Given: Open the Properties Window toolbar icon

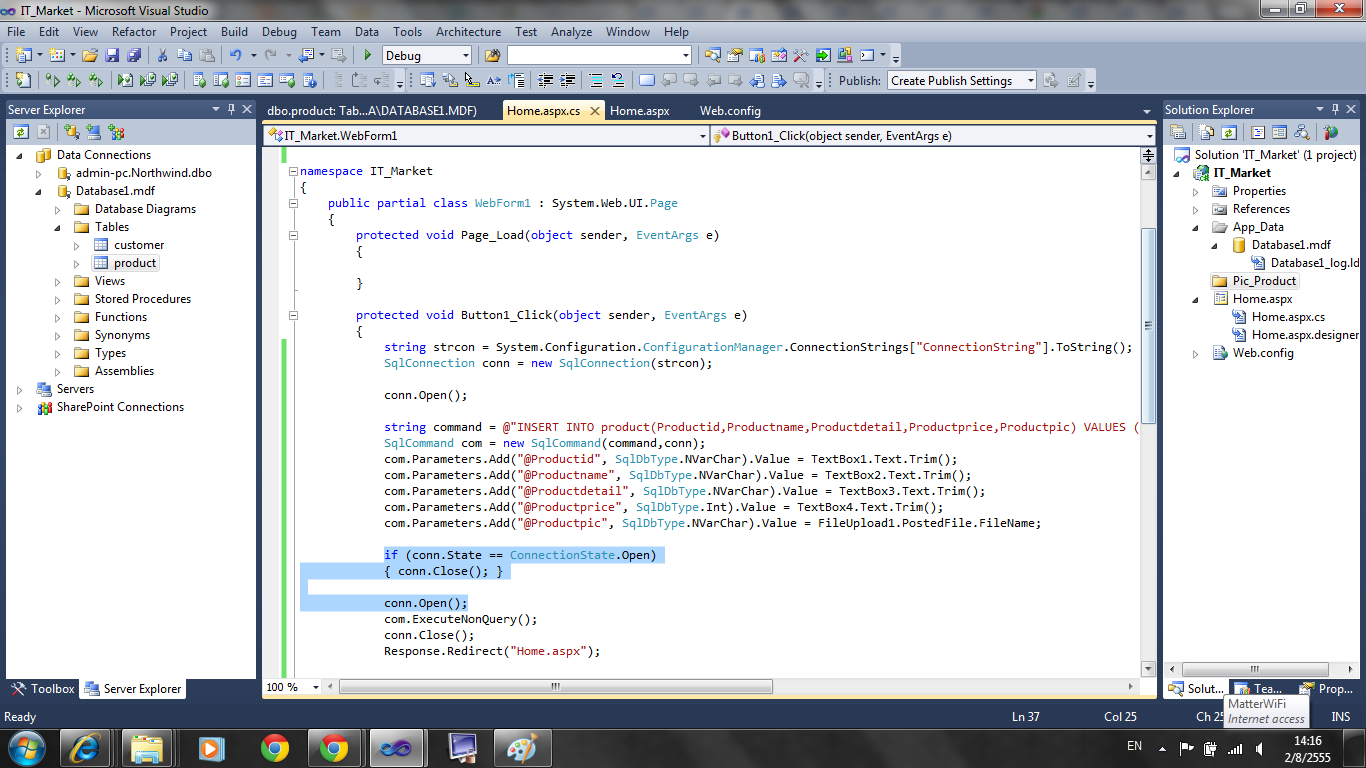Looking at the screenshot, I should 734,55.
